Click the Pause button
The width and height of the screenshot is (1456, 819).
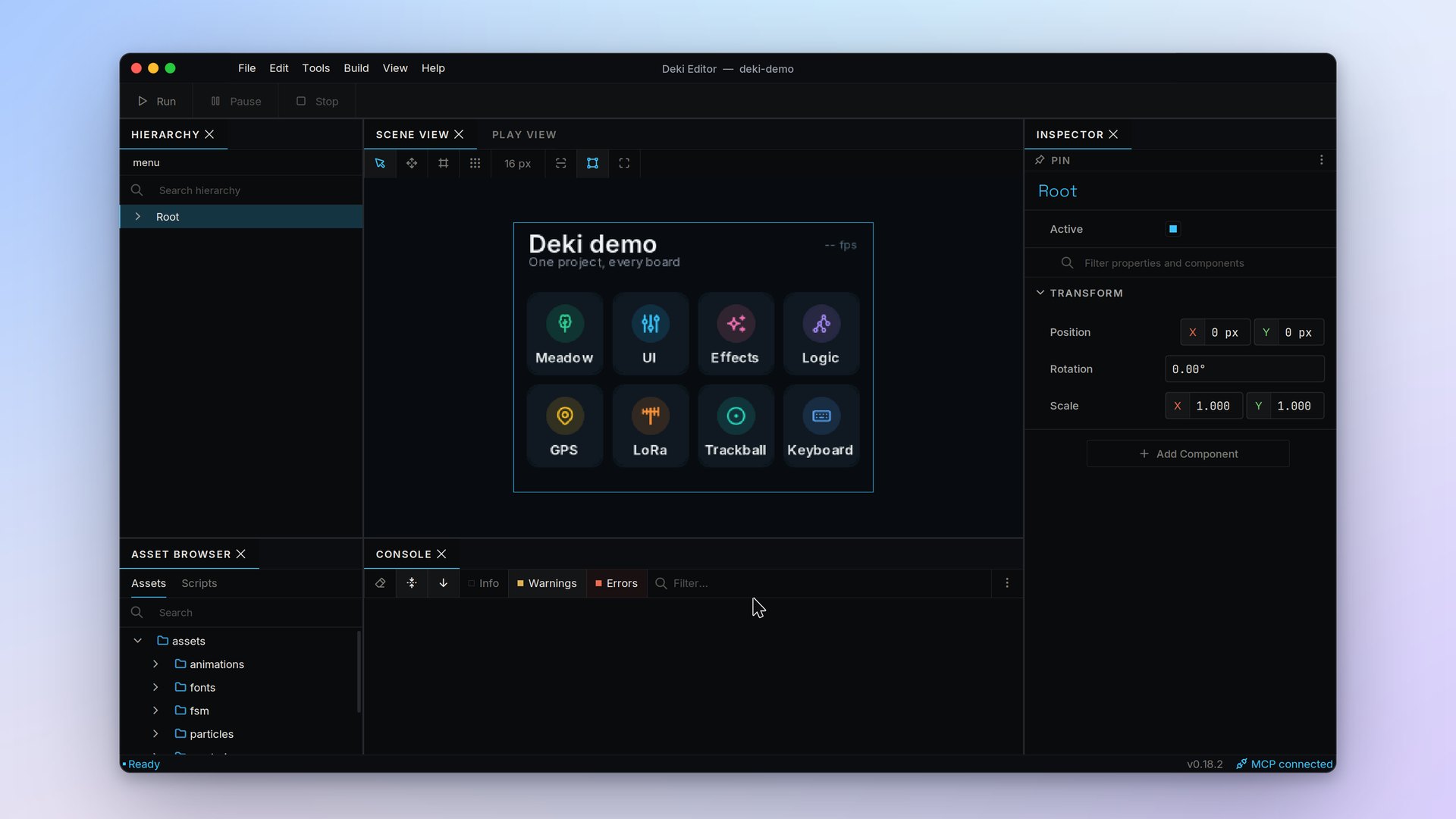coord(236,101)
